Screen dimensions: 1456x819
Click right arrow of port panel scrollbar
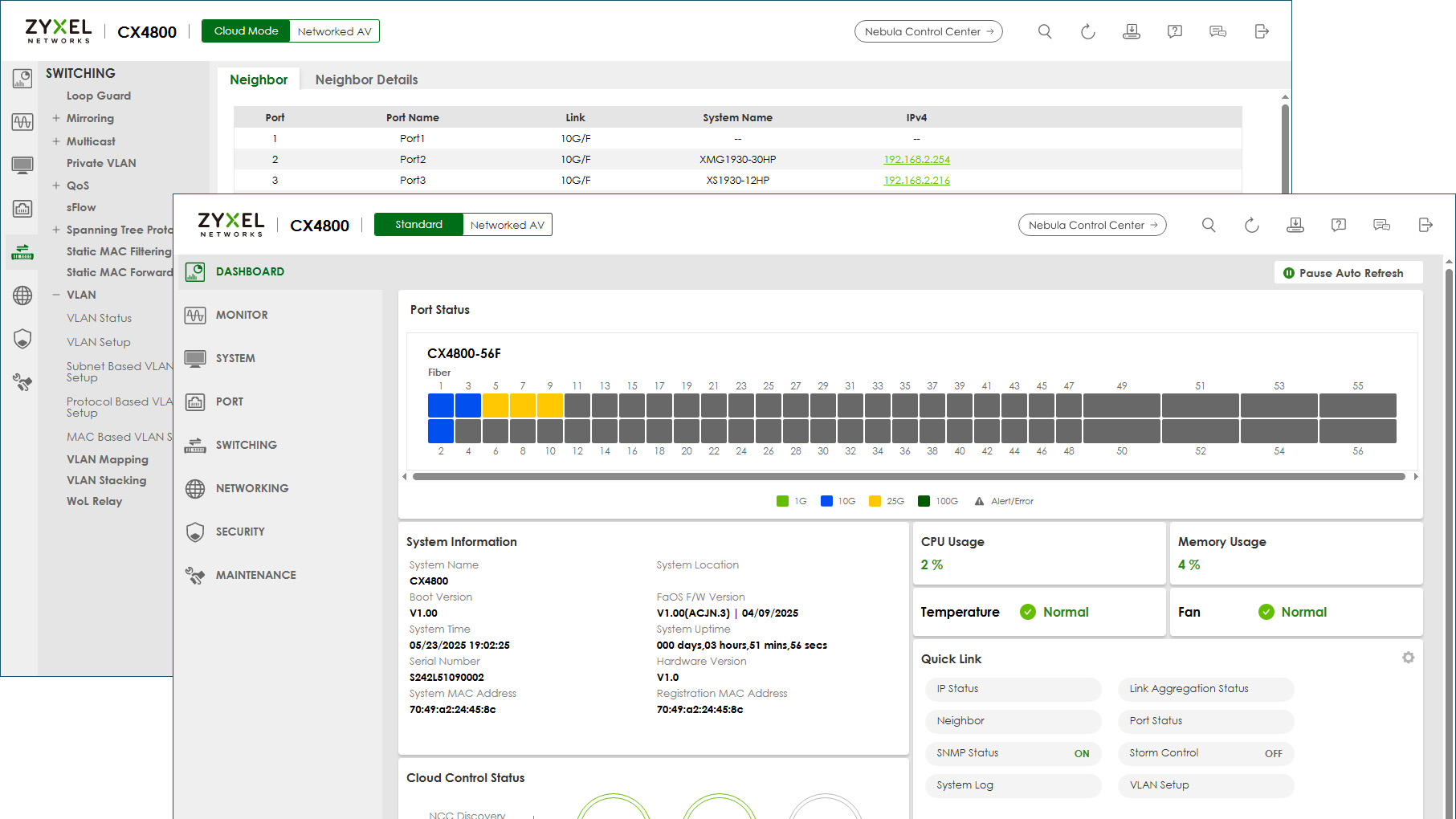tap(1416, 476)
